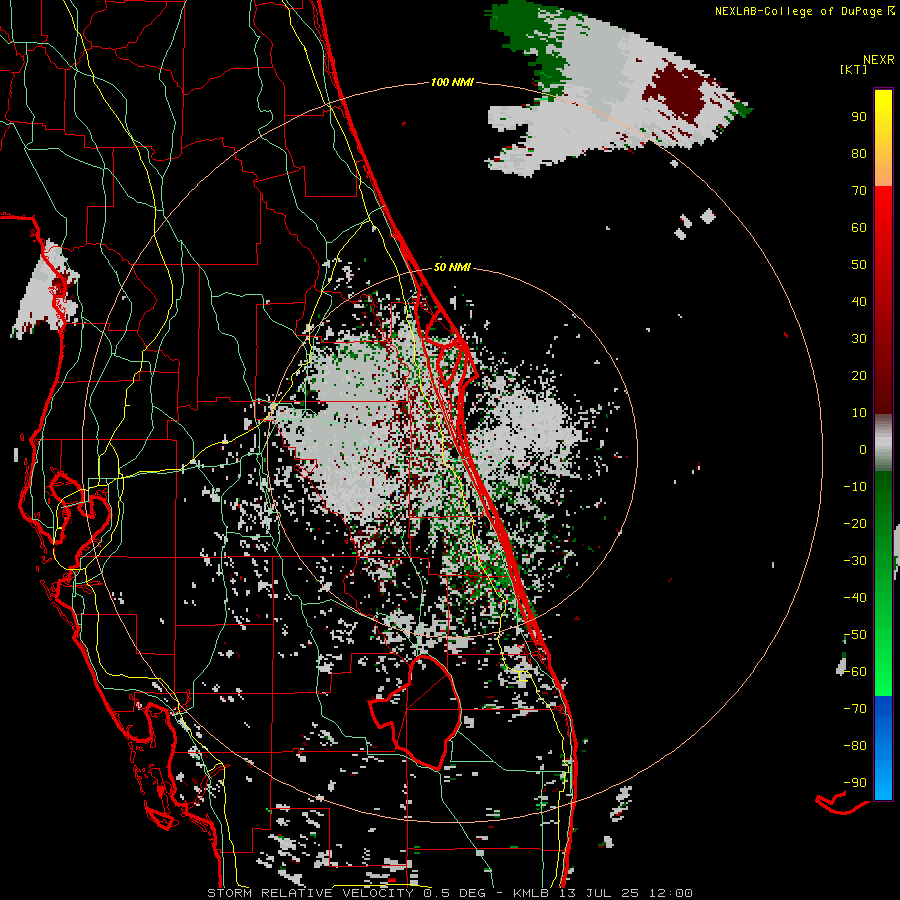Select the positive 60 knot scale label
Viewport: 900px width, 900px height.
[x=859, y=227]
